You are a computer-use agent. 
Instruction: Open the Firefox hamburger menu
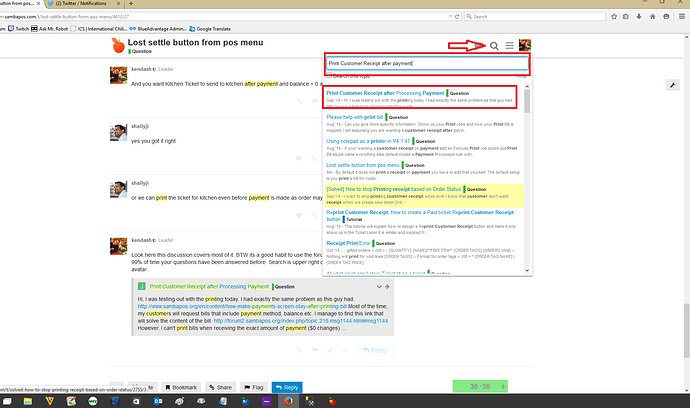[x=682, y=16]
